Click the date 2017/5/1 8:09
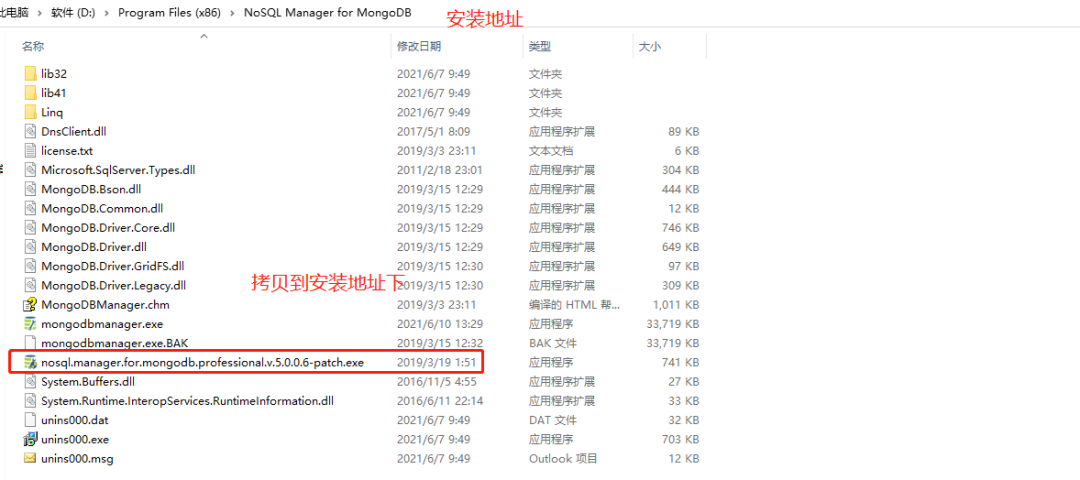 tap(433, 131)
